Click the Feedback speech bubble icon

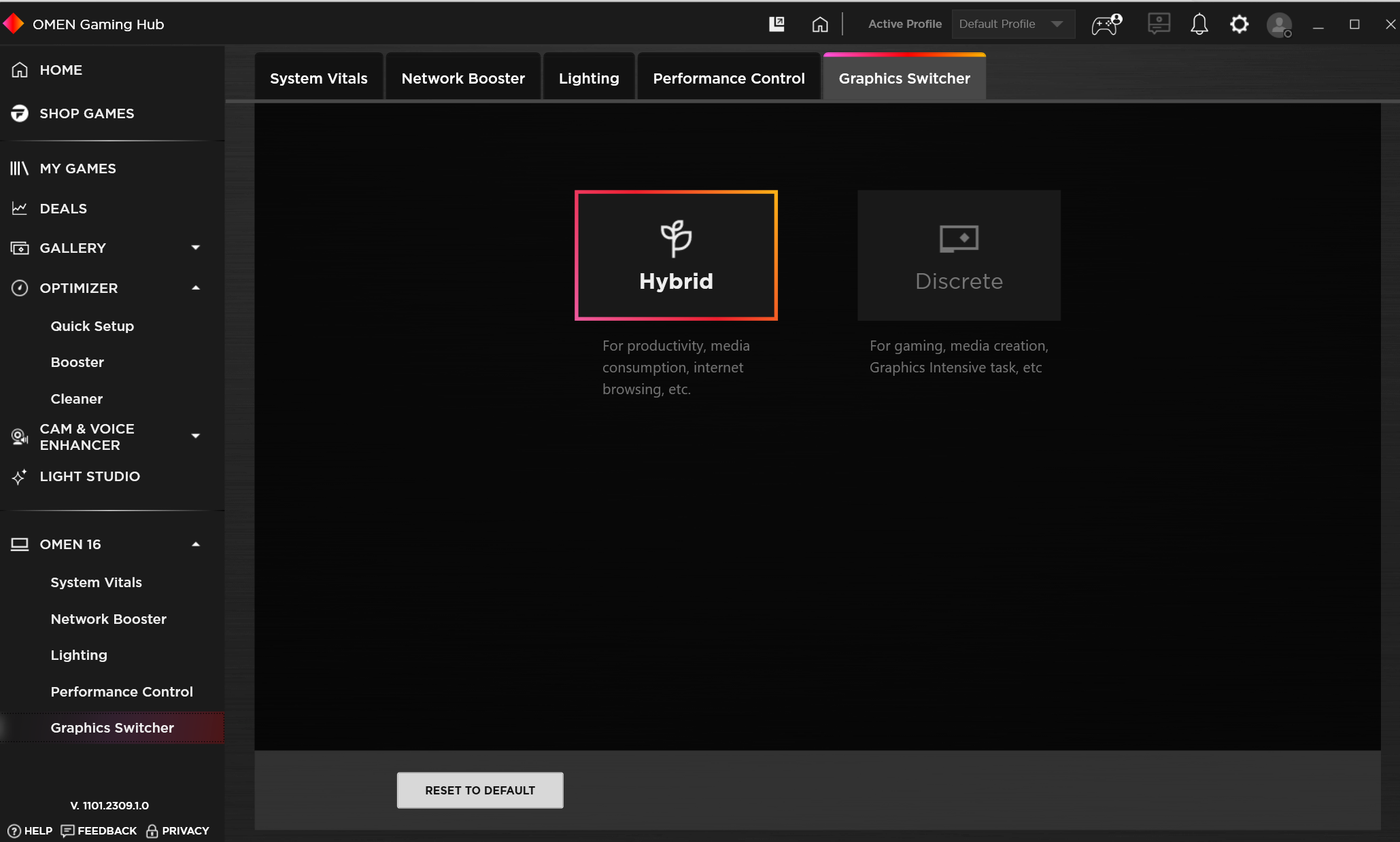(67, 830)
